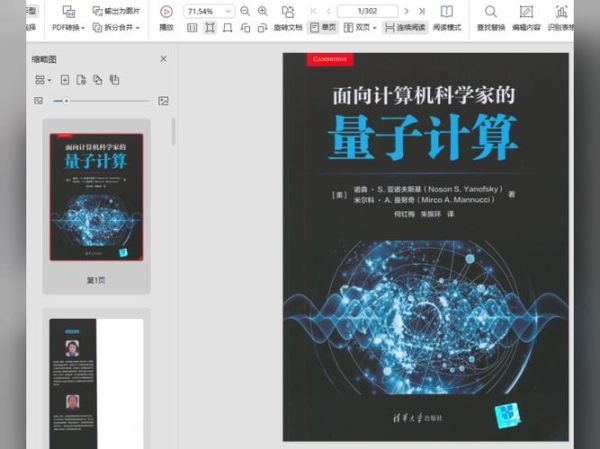Select the page 1 cover thumbnail
600x449 pixels.
pyautogui.click(x=96, y=198)
